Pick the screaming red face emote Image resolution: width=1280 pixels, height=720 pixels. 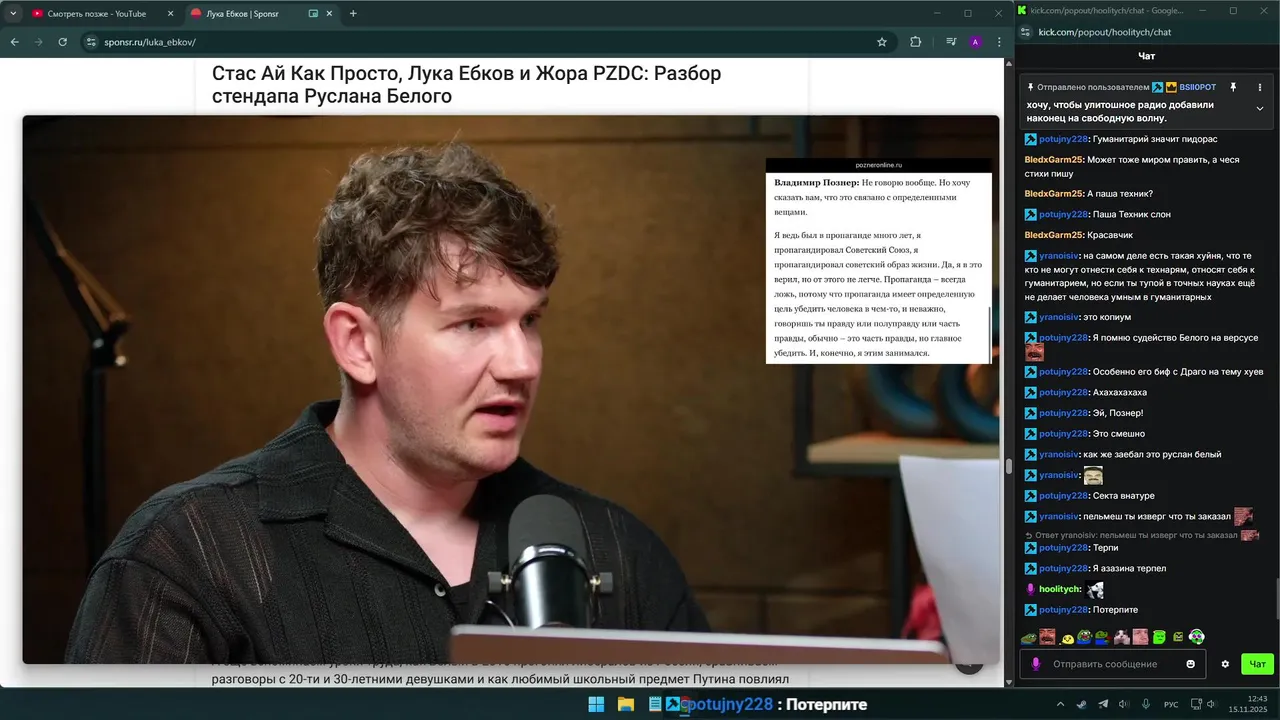pos(1047,637)
